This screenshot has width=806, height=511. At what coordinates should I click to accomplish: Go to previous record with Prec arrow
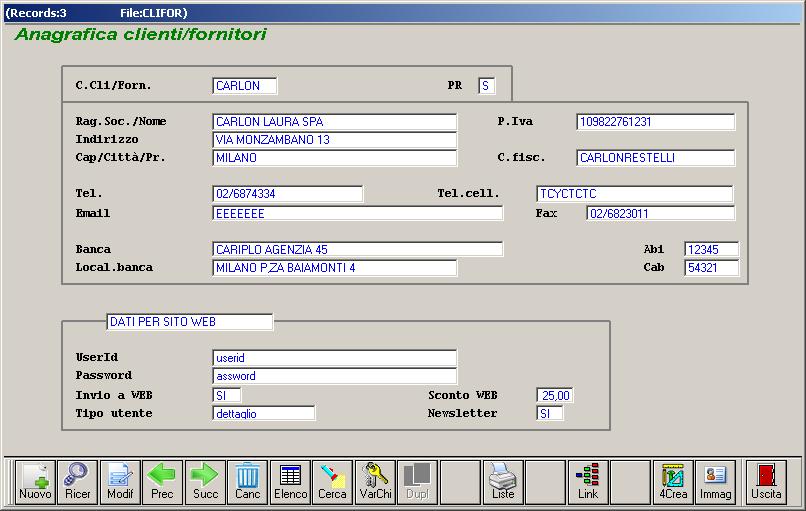(x=162, y=482)
